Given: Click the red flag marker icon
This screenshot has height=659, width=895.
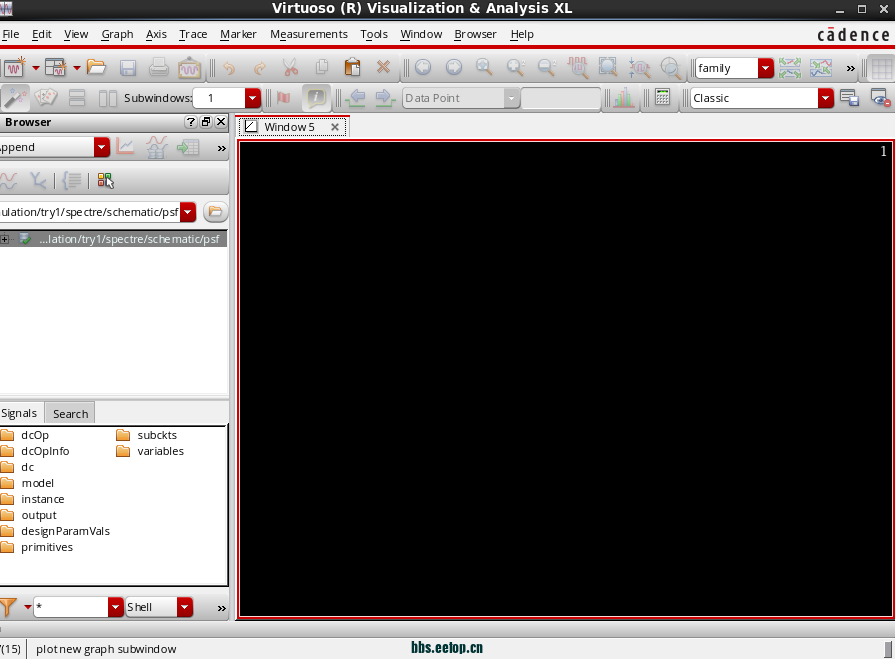Looking at the screenshot, I should point(284,98).
